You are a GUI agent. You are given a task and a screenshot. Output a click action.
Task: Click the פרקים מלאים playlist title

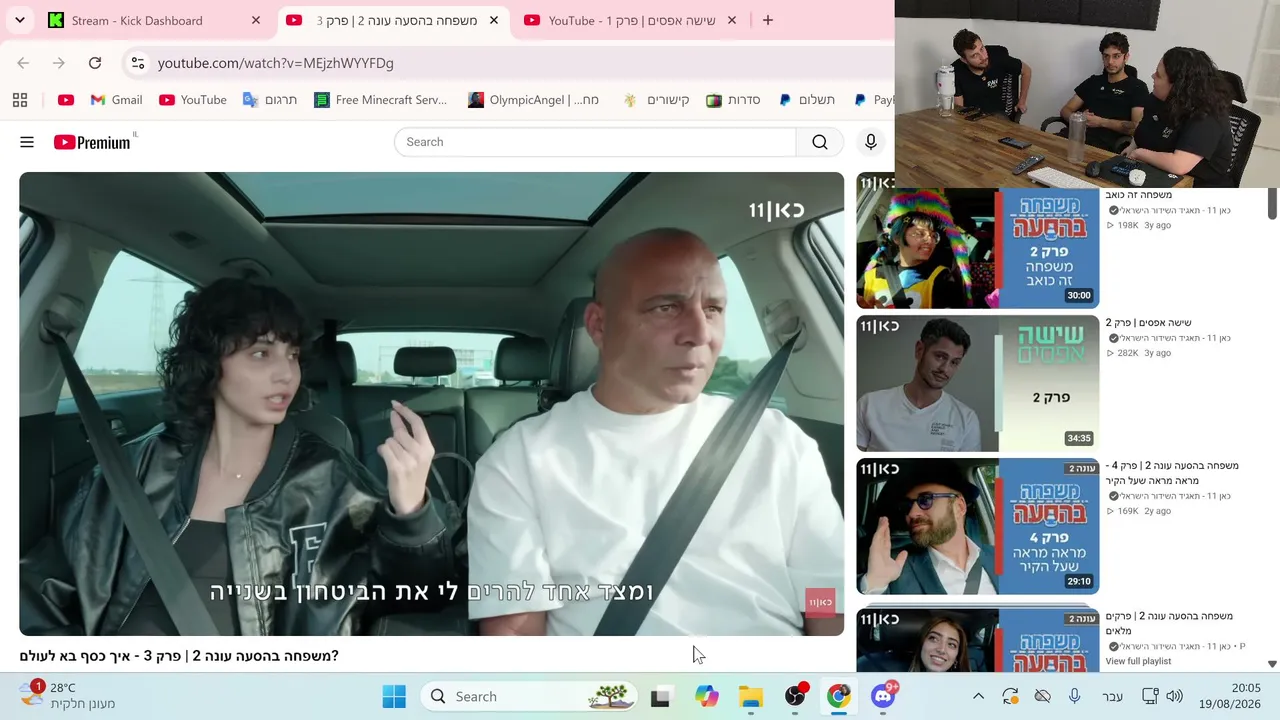click(1169, 623)
